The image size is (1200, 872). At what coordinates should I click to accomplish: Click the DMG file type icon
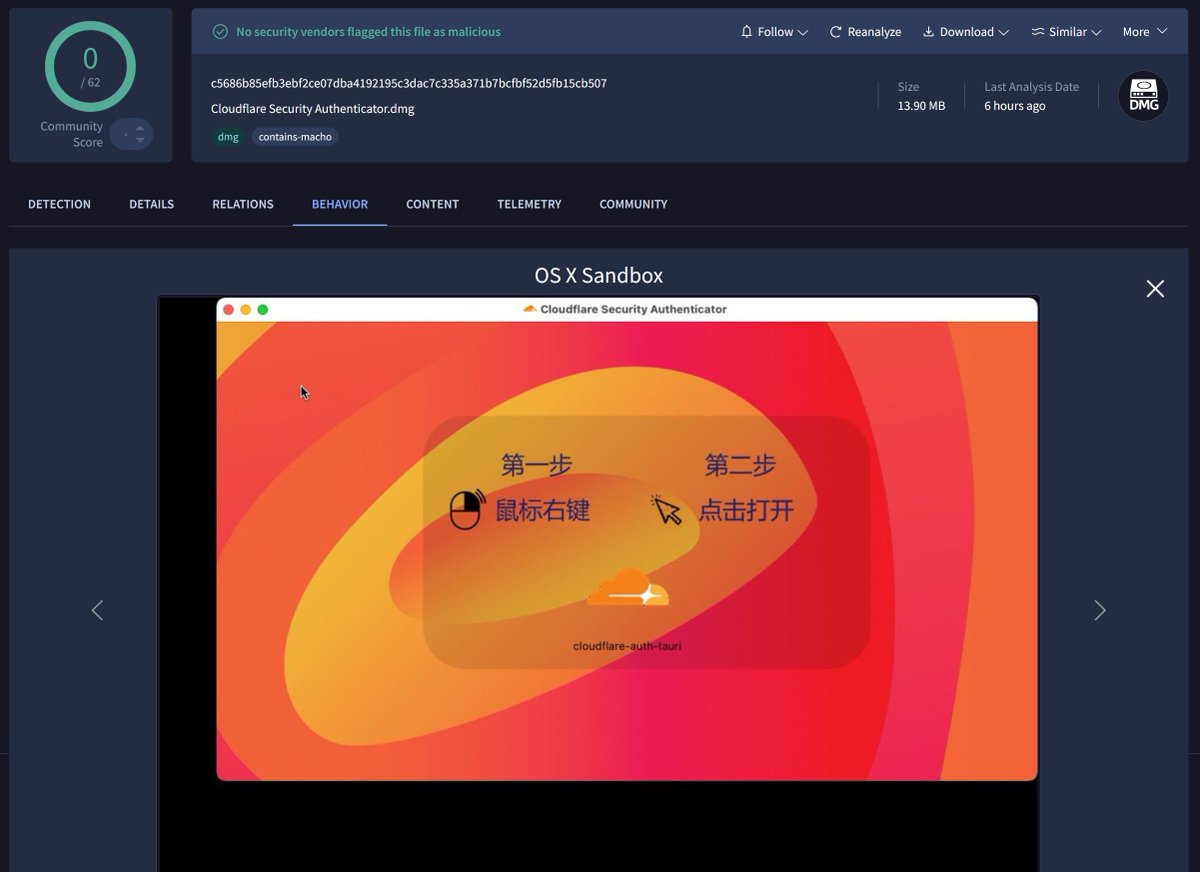[x=1143, y=96]
